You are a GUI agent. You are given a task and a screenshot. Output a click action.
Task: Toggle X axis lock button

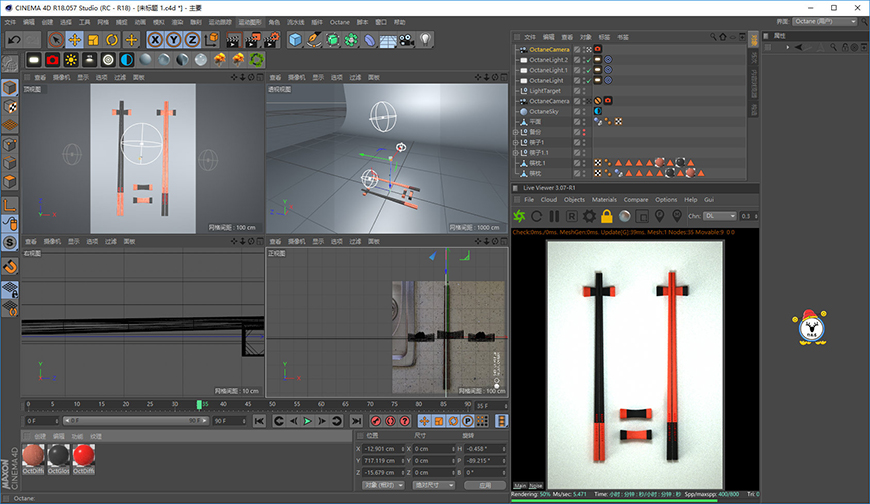point(155,40)
